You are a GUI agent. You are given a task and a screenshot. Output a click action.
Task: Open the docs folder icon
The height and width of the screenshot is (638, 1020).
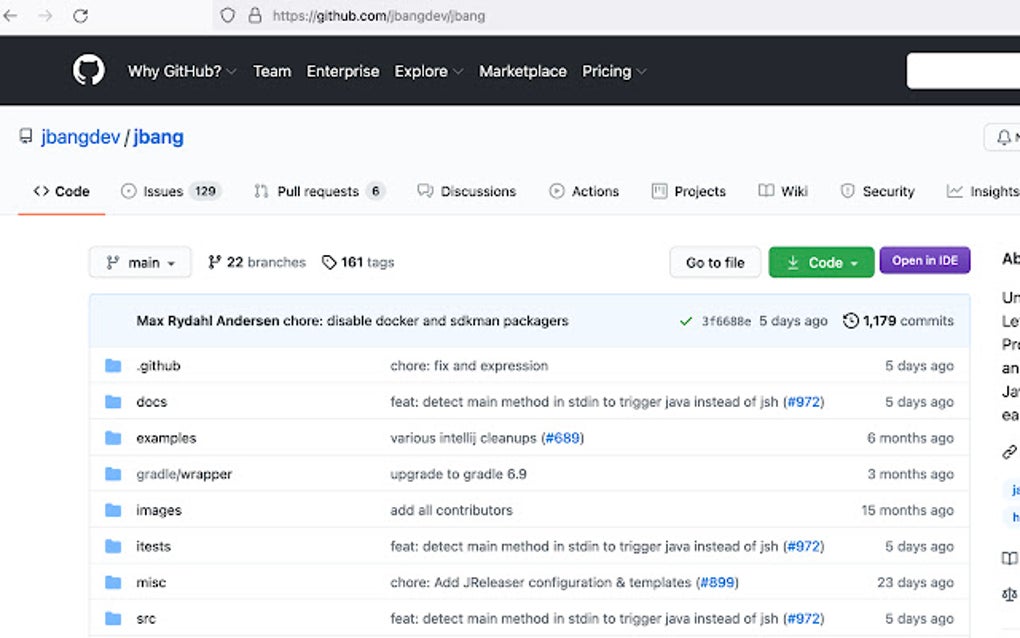coord(114,401)
